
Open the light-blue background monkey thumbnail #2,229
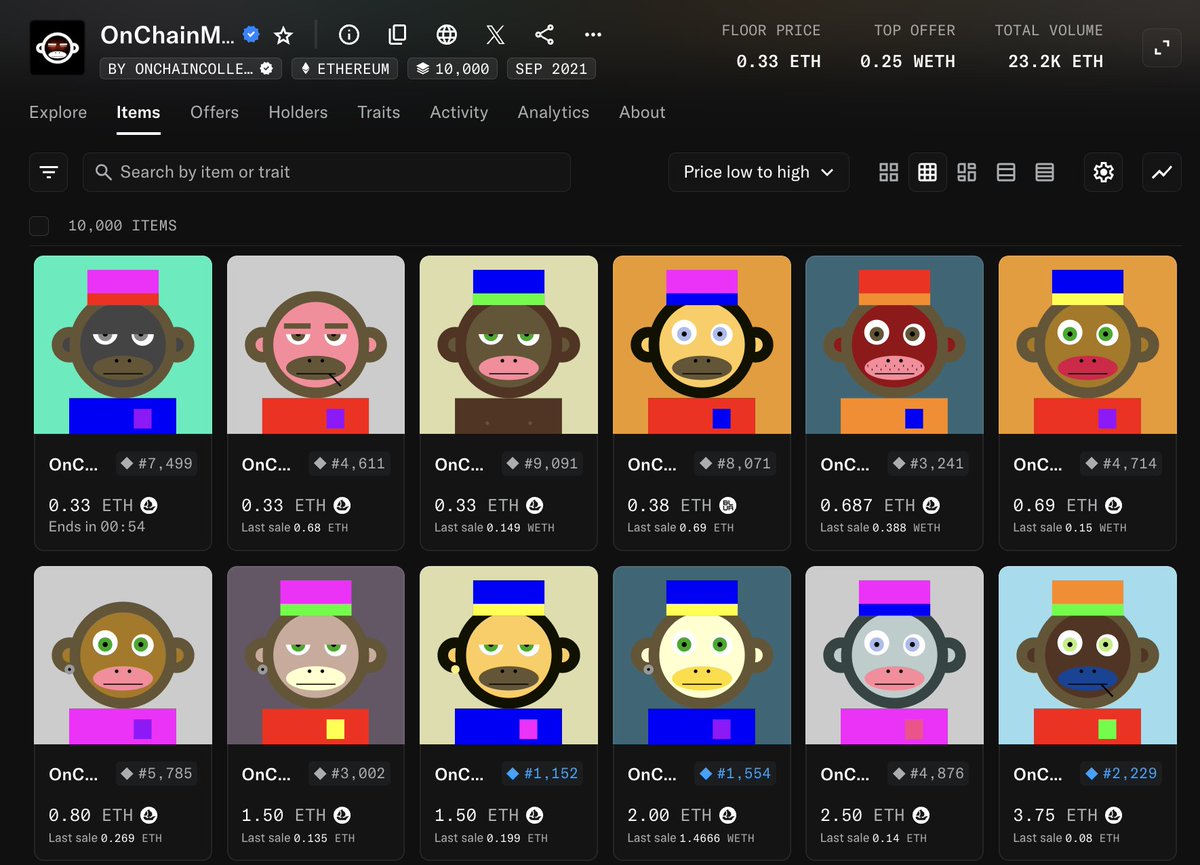click(1088, 655)
